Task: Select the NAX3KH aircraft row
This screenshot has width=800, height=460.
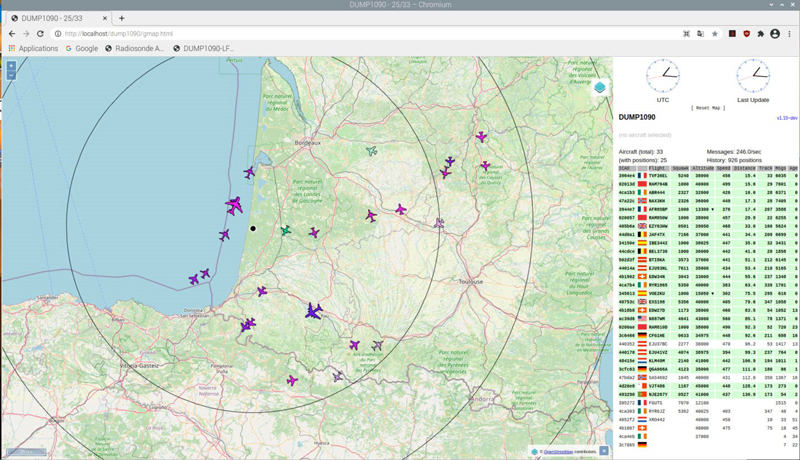Action: tap(708, 201)
